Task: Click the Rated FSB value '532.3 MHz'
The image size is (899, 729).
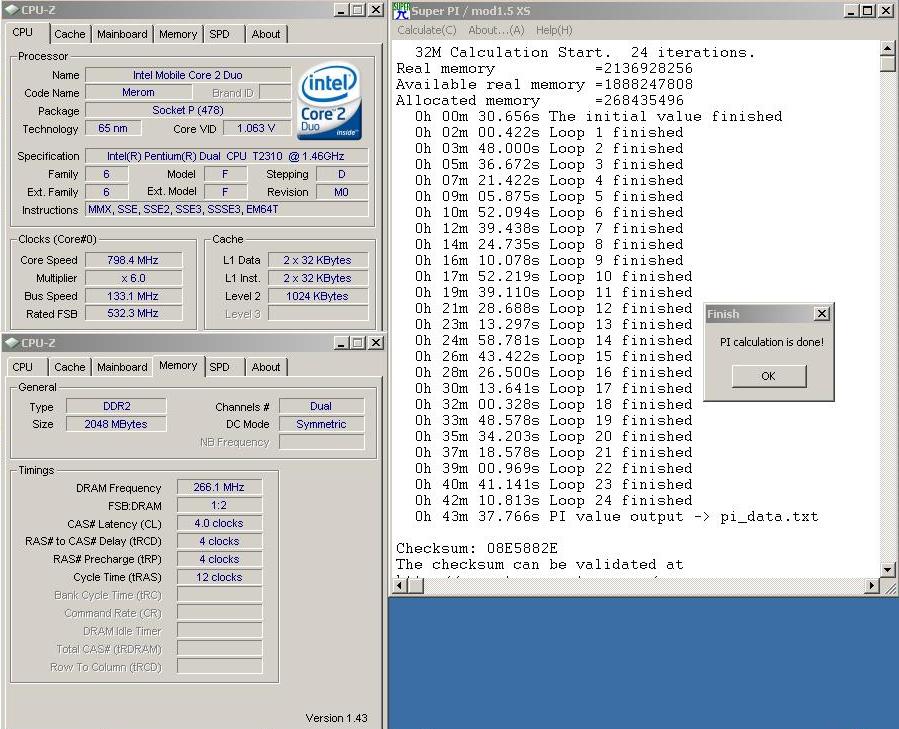Action: [x=133, y=313]
